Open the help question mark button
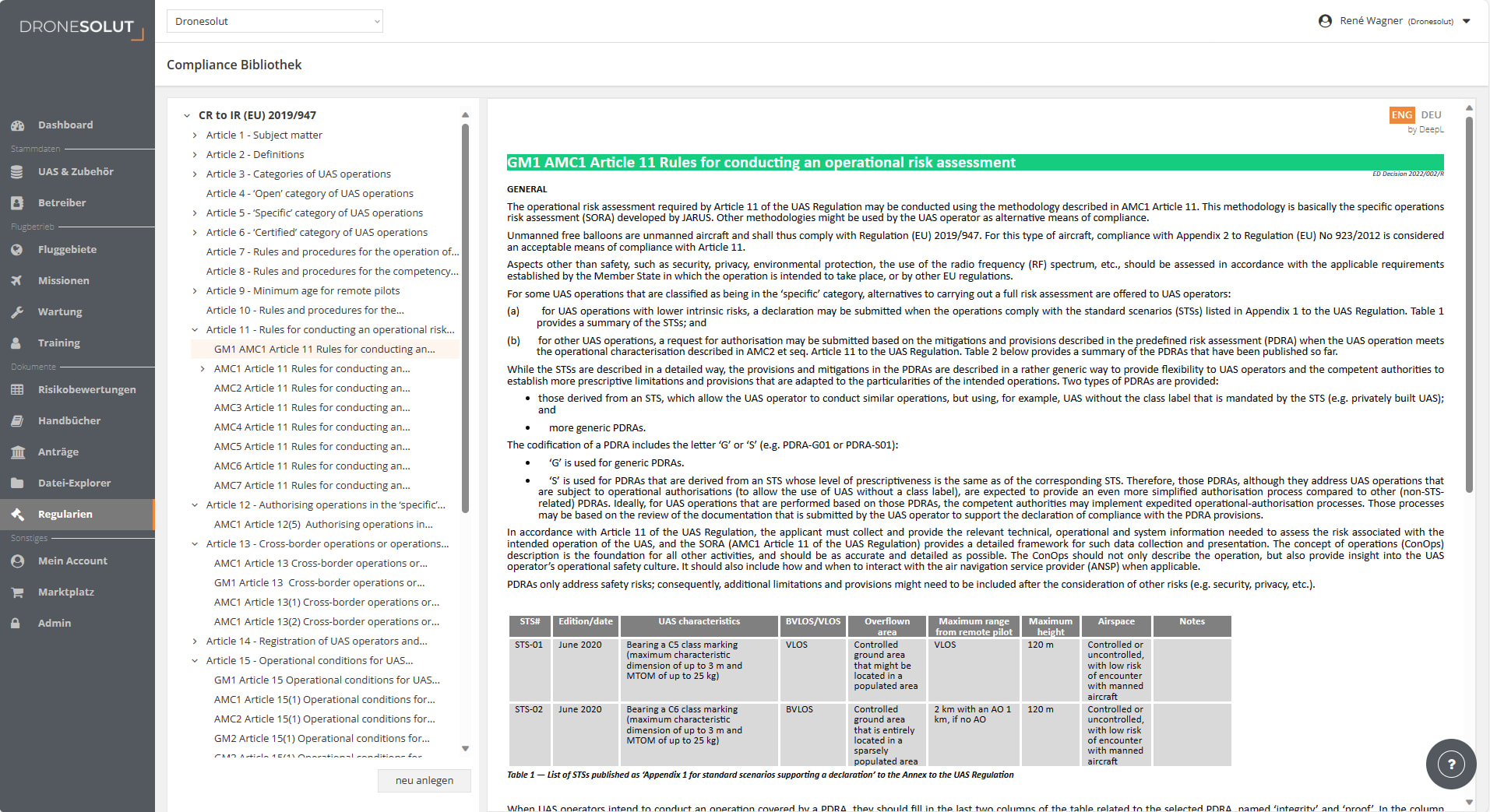This screenshot has width=1490, height=812. pyautogui.click(x=1451, y=764)
